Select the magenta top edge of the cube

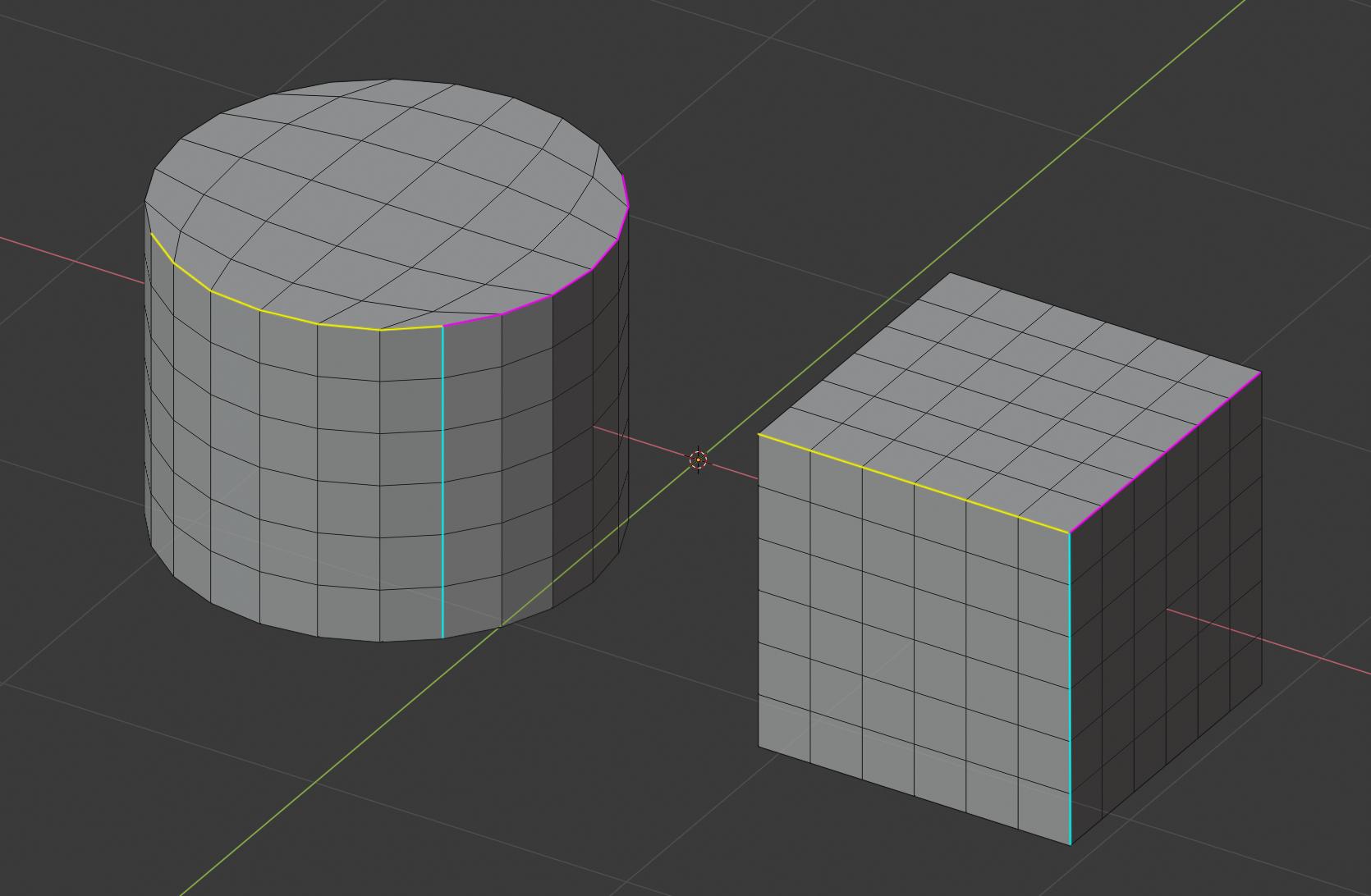click(1164, 452)
